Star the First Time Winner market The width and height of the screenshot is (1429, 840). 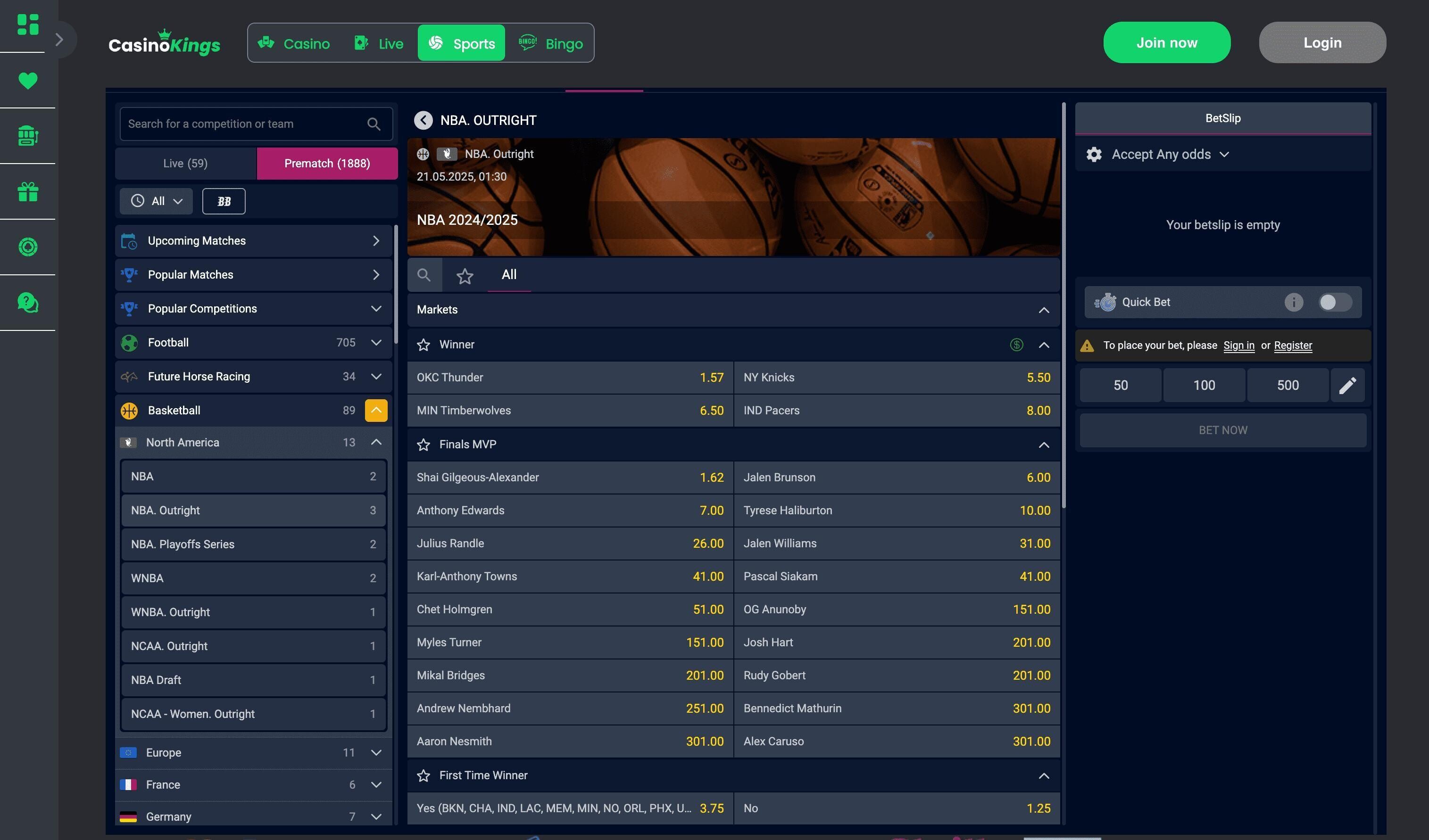point(423,776)
